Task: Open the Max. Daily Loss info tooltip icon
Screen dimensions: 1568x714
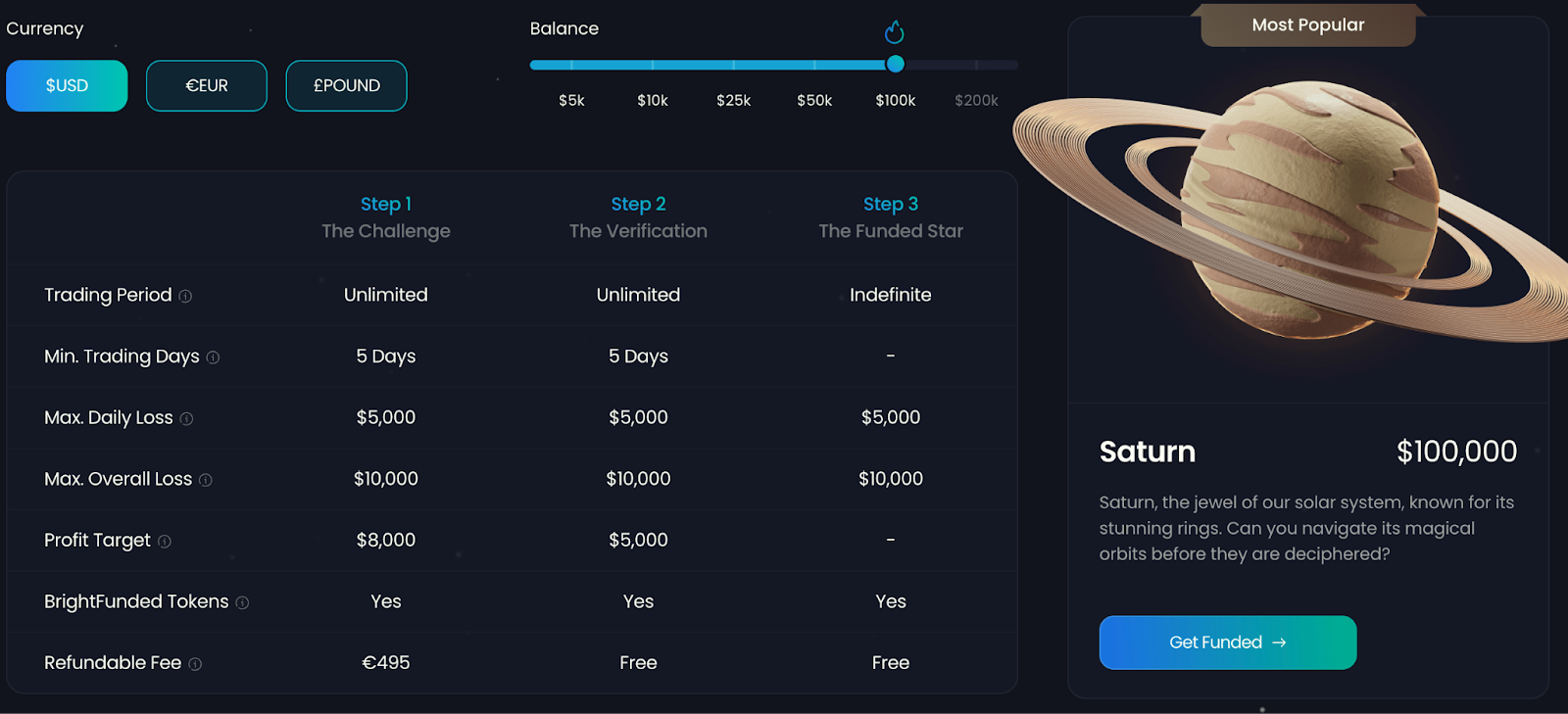Action: pos(186,419)
